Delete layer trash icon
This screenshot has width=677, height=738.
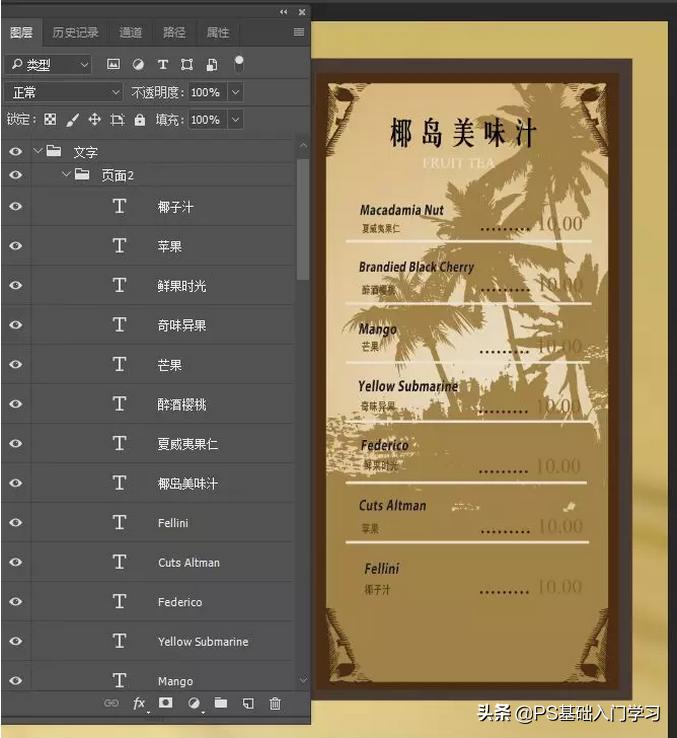[x=275, y=703]
